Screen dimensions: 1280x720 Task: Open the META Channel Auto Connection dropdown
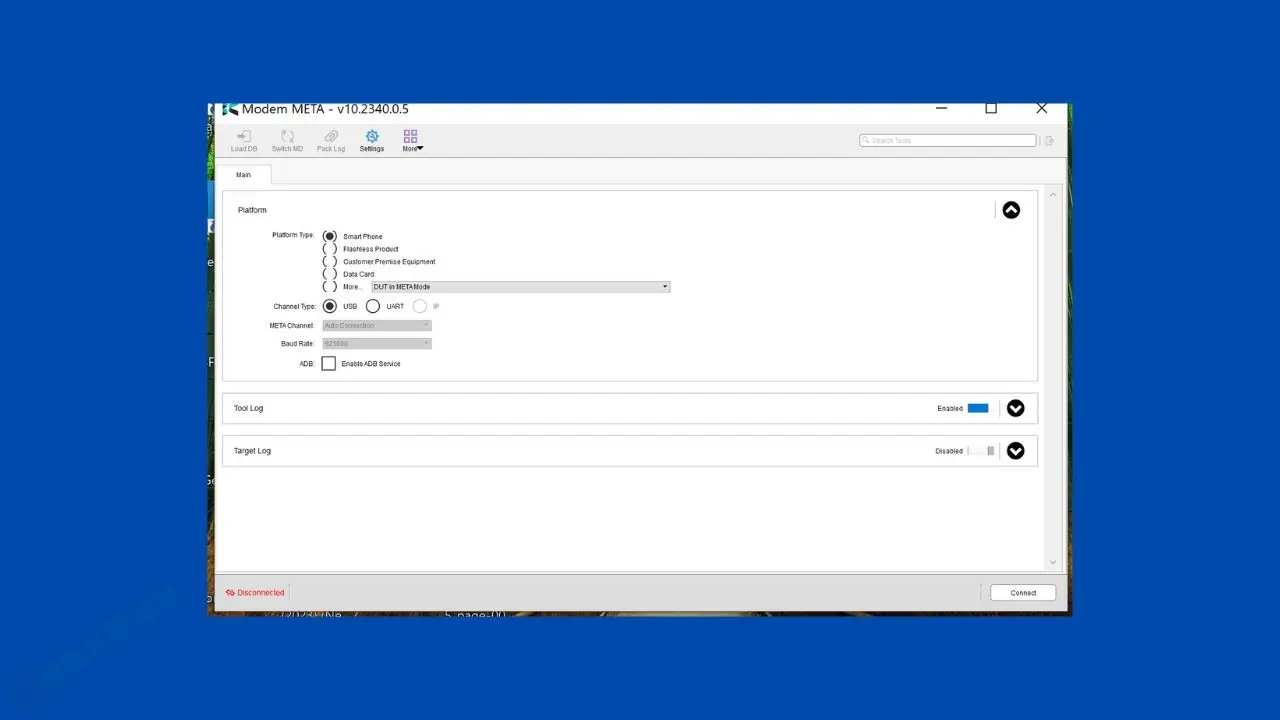point(377,325)
